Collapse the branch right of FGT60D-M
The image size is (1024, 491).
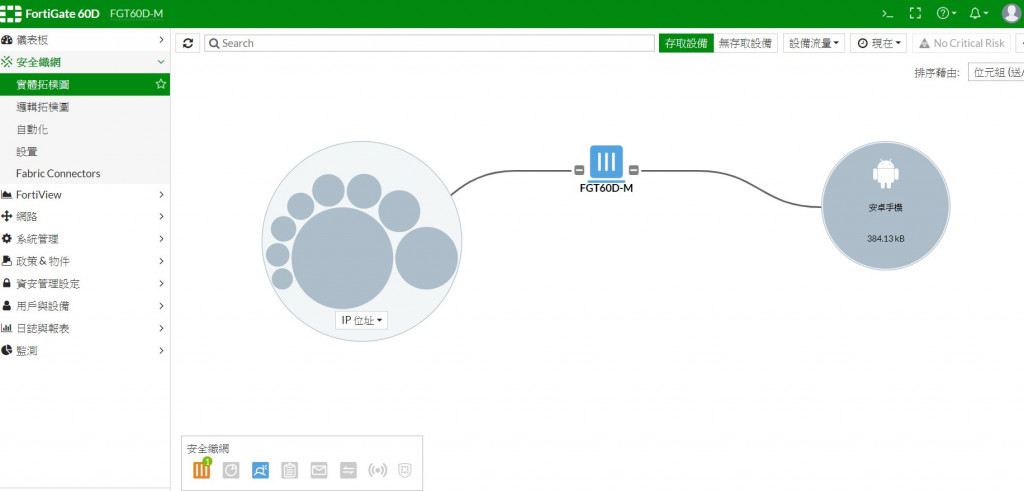(633, 171)
